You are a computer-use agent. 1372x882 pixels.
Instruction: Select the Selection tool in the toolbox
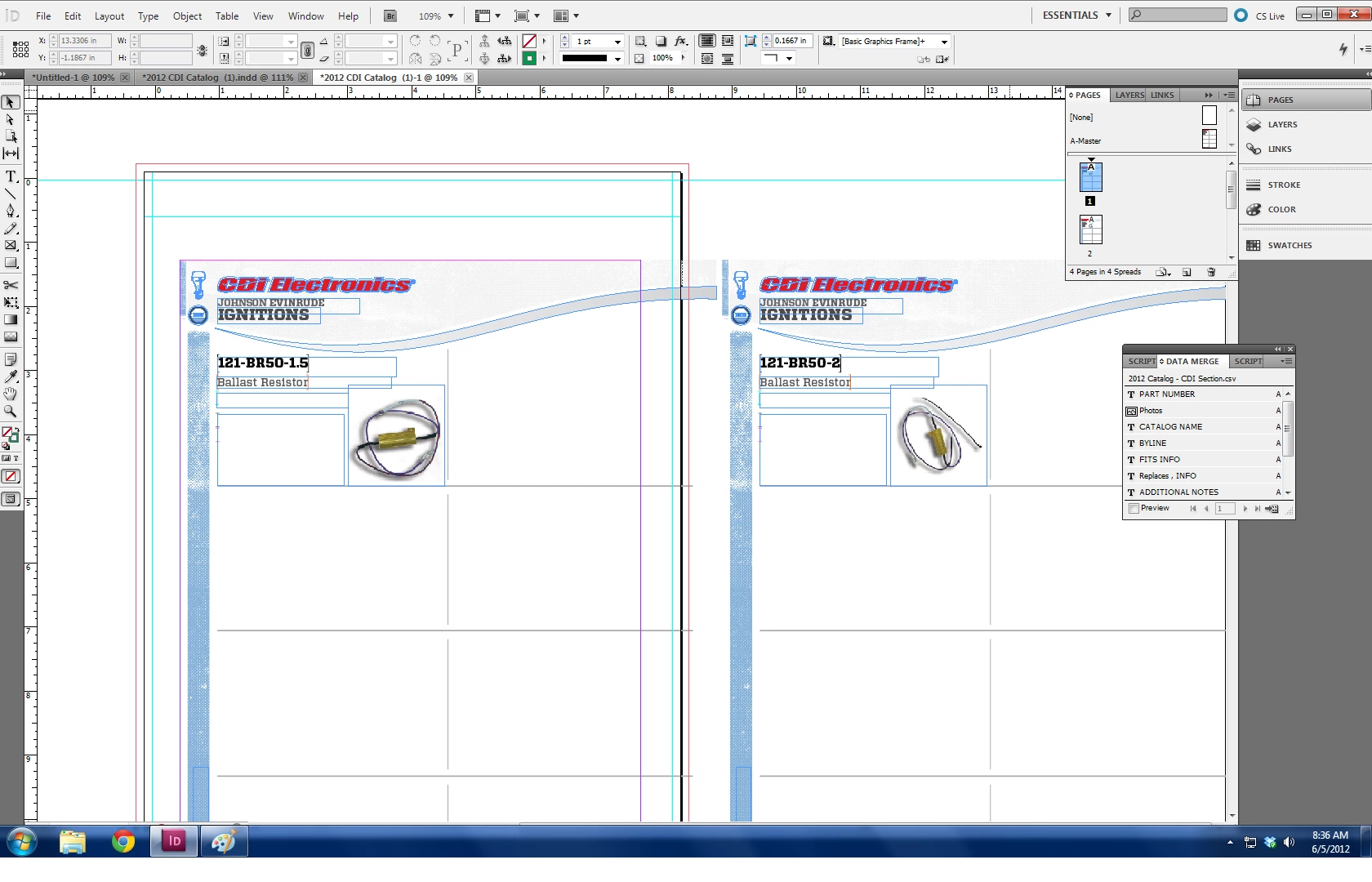[11, 102]
